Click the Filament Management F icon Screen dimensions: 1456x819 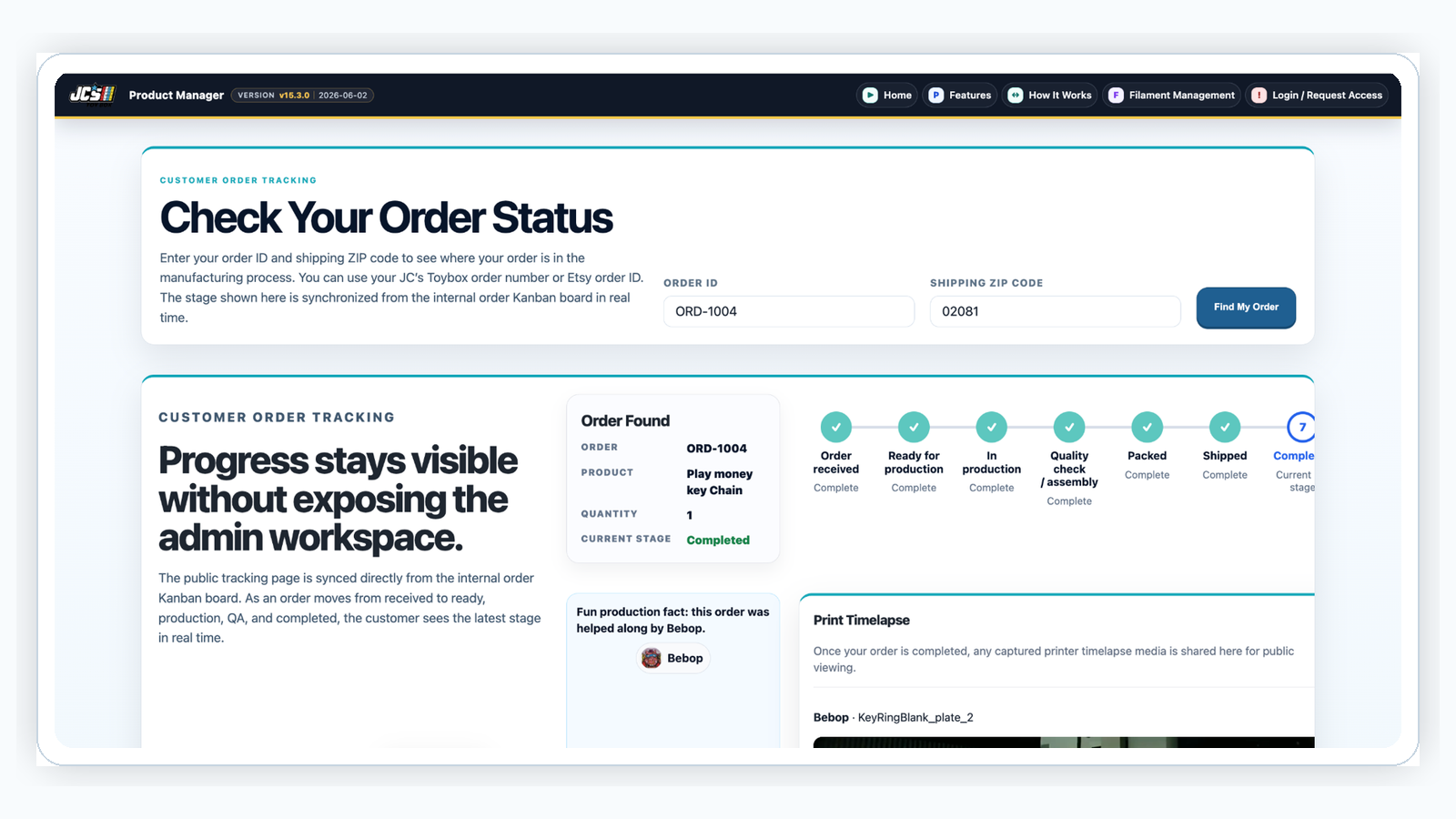tap(1116, 95)
